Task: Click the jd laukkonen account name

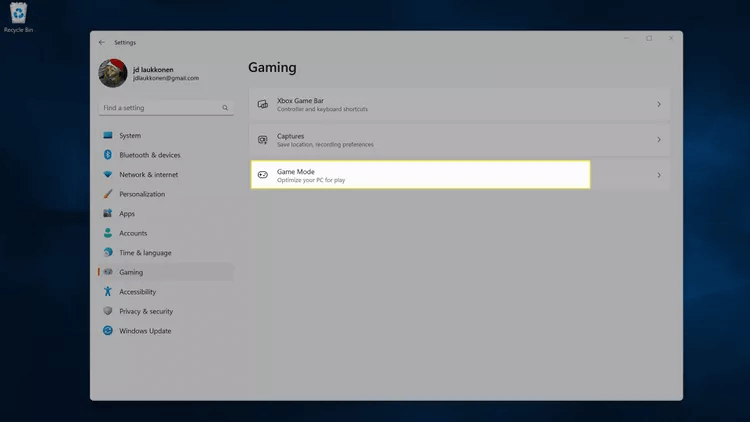Action: tap(153, 70)
